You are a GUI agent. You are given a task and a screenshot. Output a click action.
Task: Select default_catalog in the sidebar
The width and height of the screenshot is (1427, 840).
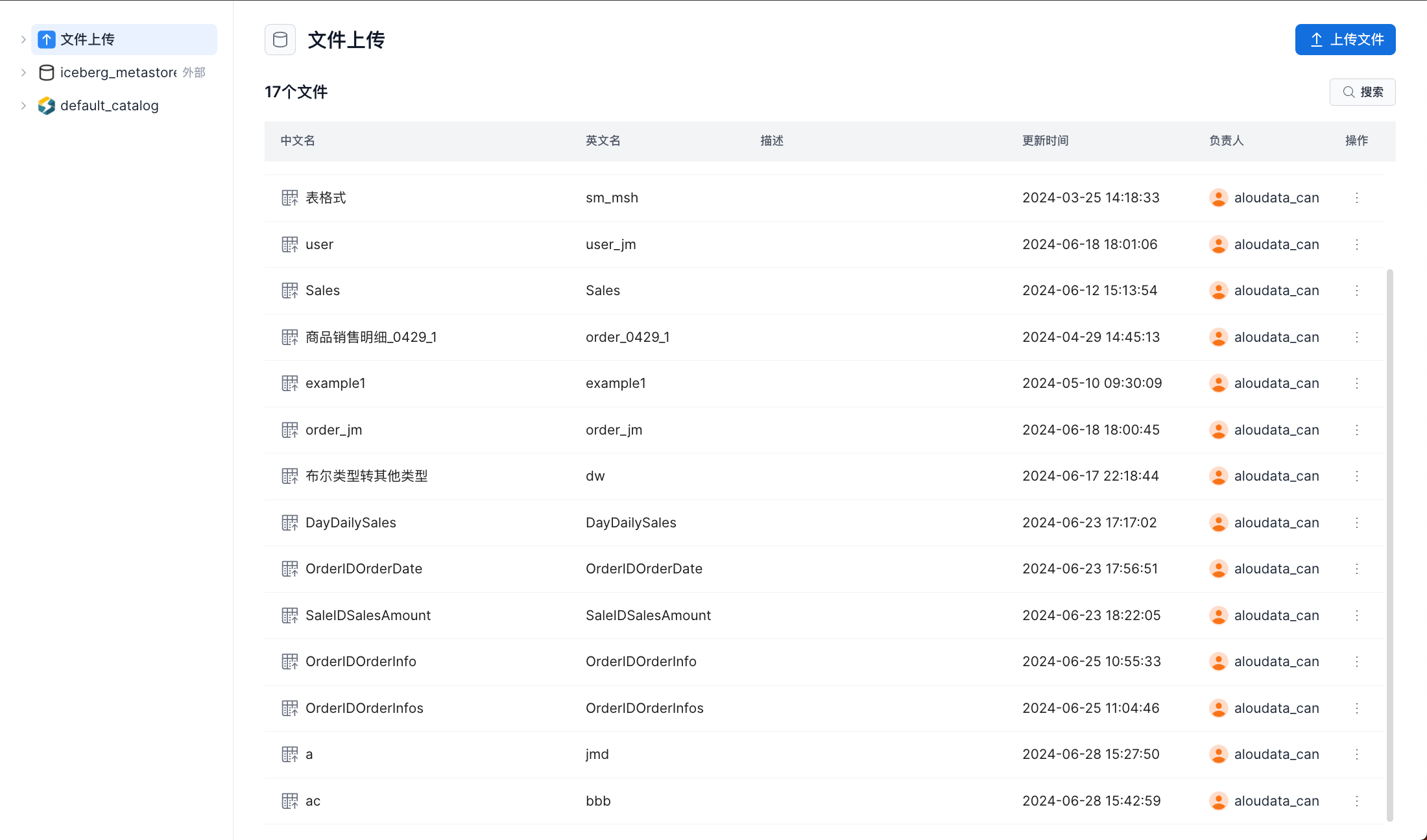point(109,106)
